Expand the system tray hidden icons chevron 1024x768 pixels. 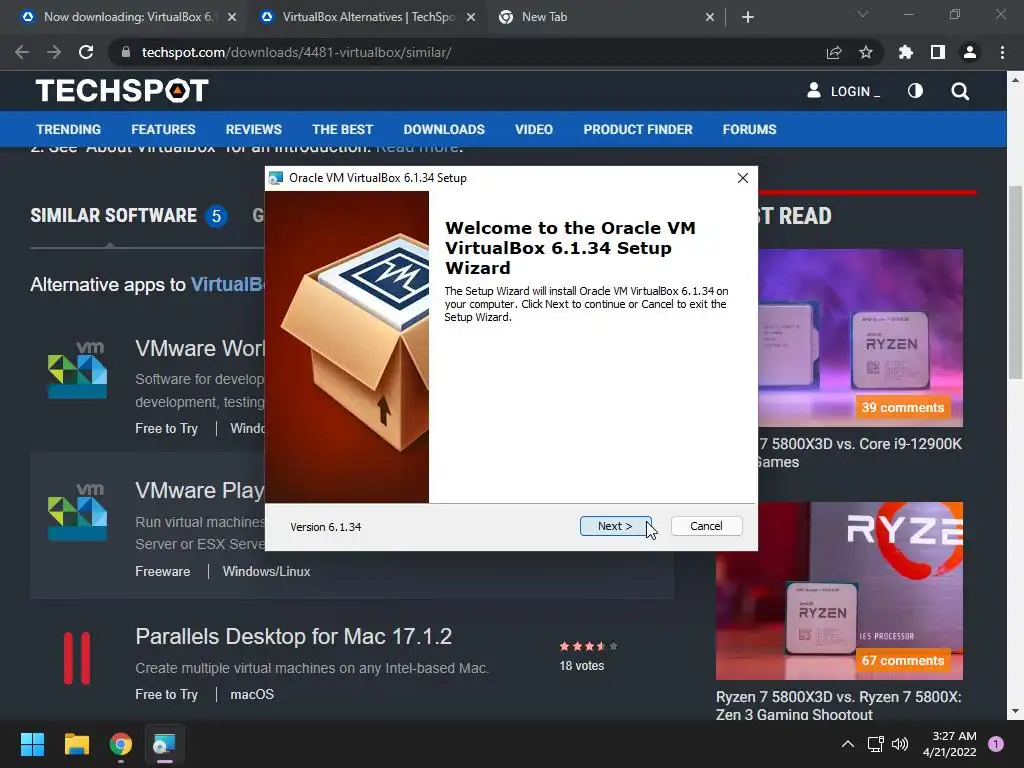tap(848, 744)
